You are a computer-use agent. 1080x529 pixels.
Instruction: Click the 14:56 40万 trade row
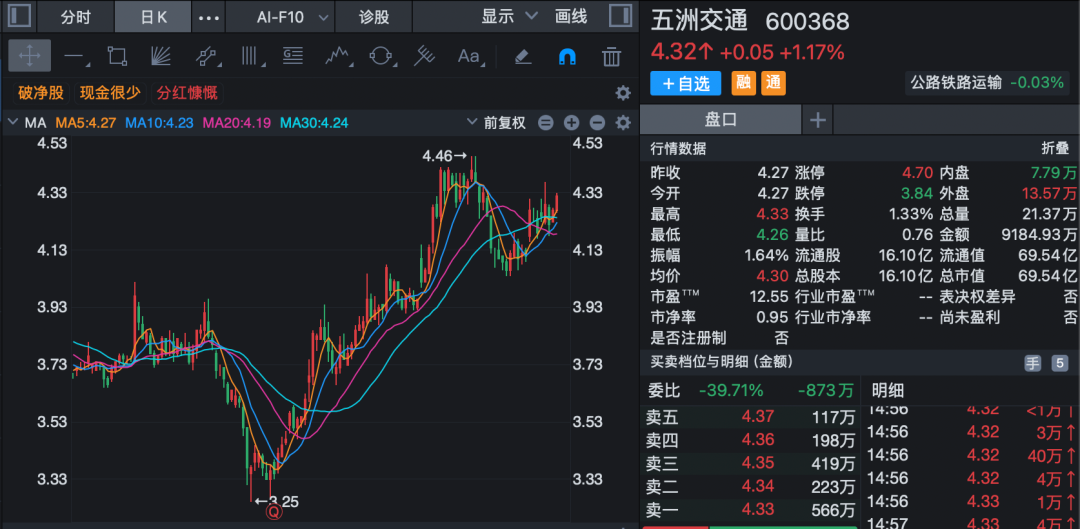point(970,455)
